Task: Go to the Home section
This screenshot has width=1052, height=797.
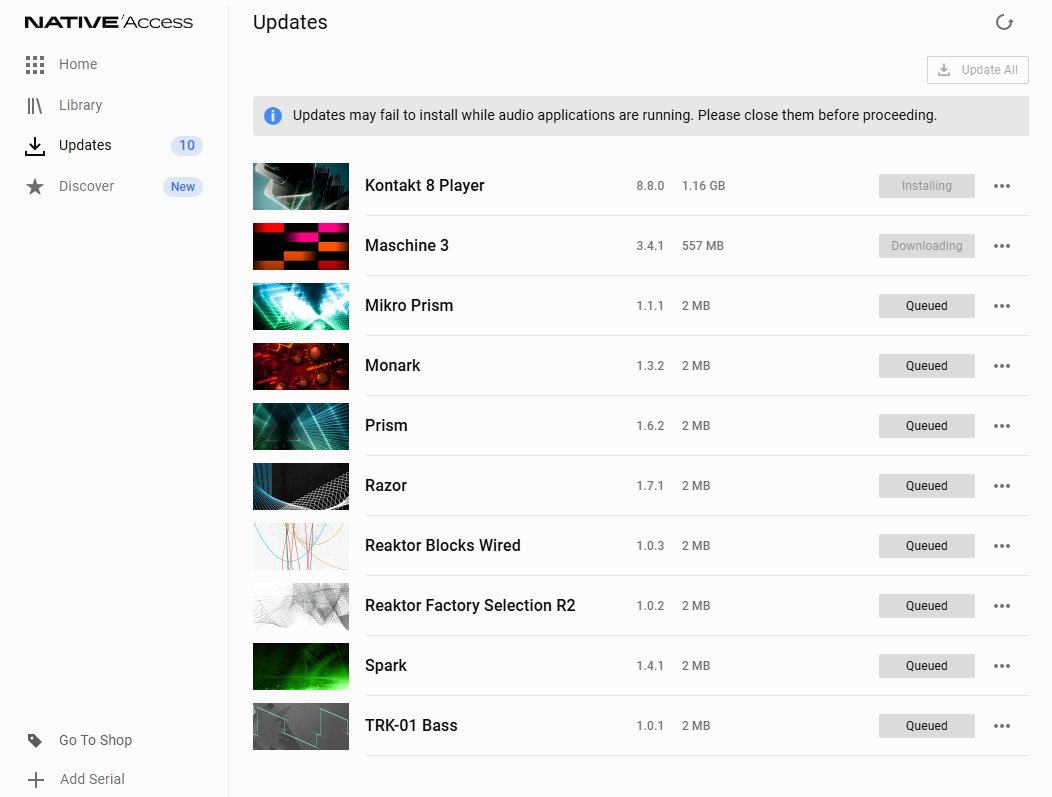Action: tap(78, 64)
